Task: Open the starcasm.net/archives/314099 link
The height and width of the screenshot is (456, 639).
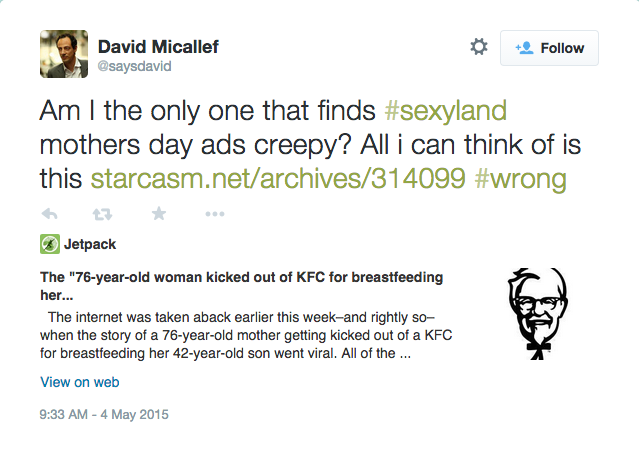Action: coord(278,178)
